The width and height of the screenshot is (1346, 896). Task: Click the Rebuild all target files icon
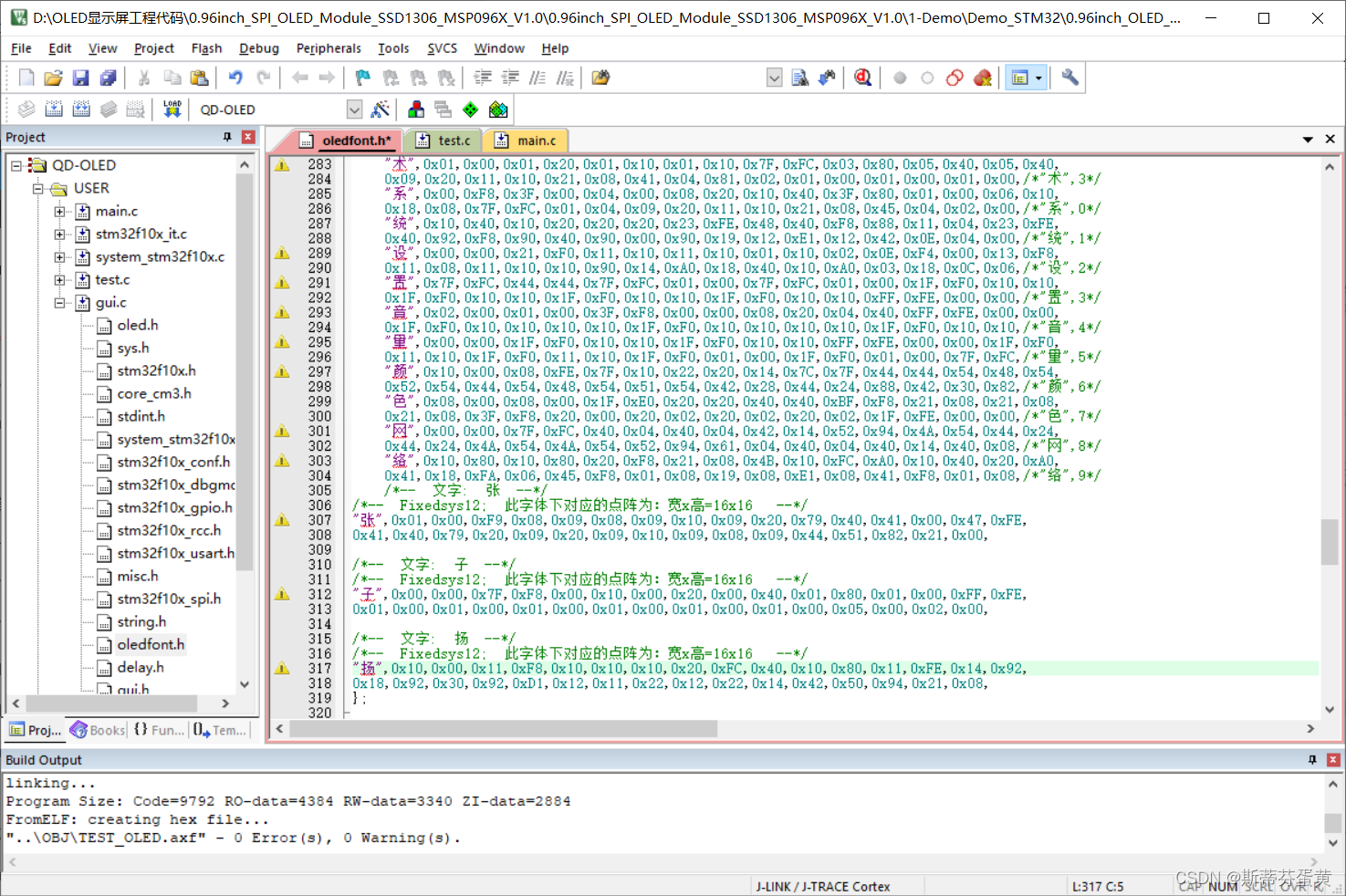(x=81, y=109)
